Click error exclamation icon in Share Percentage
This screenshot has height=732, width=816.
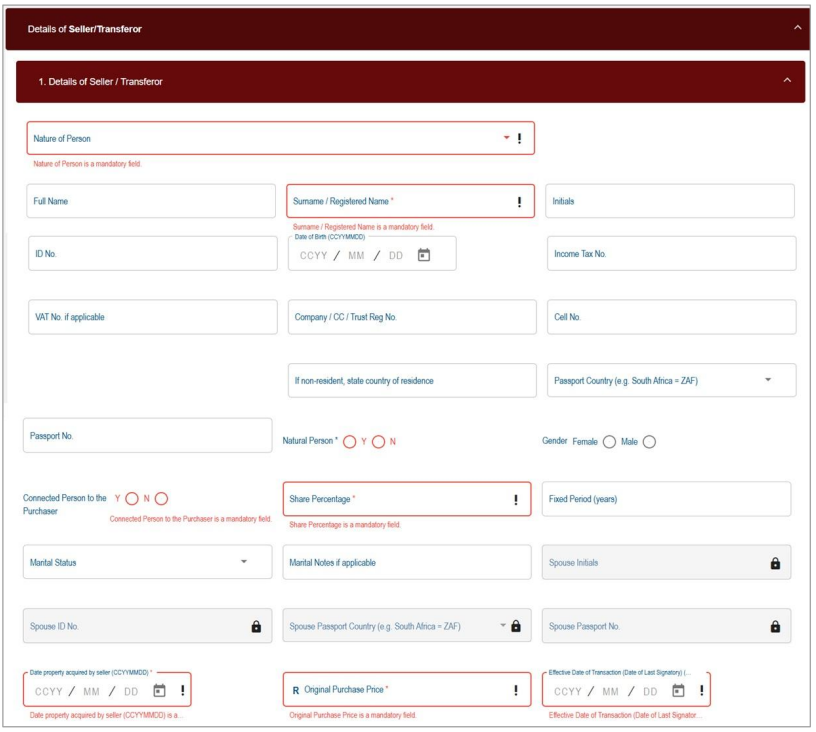(516, 499)
